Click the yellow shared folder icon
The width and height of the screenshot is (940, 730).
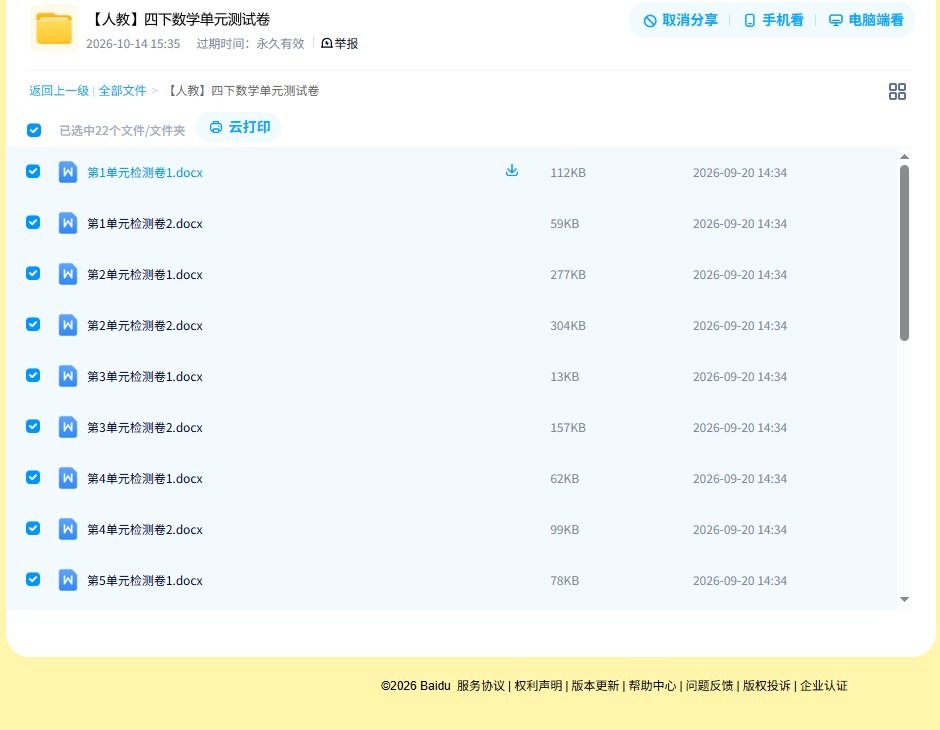pos(54,28)
